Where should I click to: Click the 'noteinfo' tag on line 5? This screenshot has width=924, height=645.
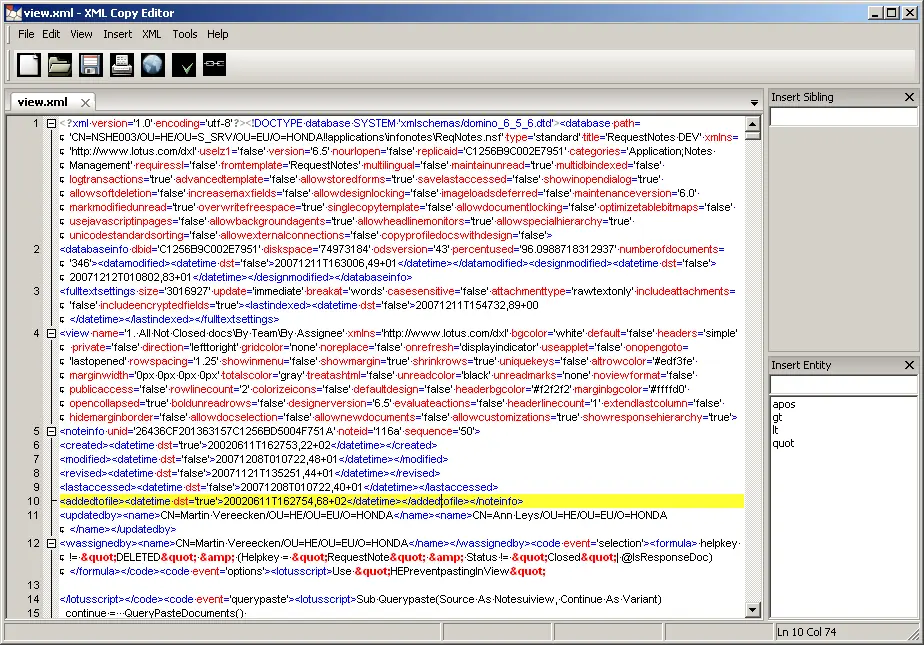click(x=82, y=432)
